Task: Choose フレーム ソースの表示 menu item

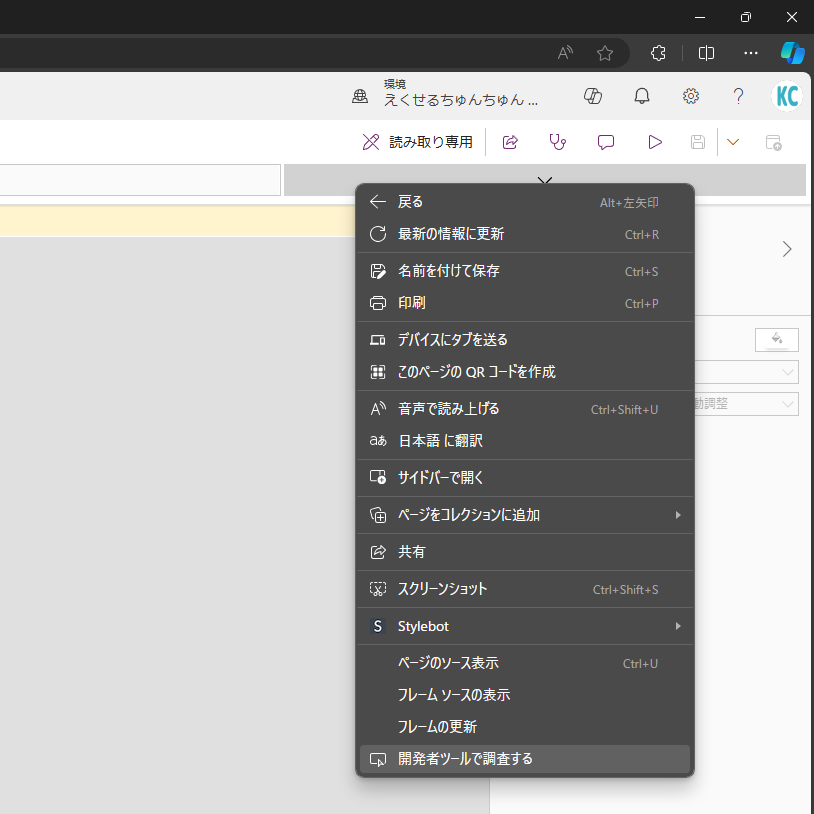Action: click(x=525, y=695)
